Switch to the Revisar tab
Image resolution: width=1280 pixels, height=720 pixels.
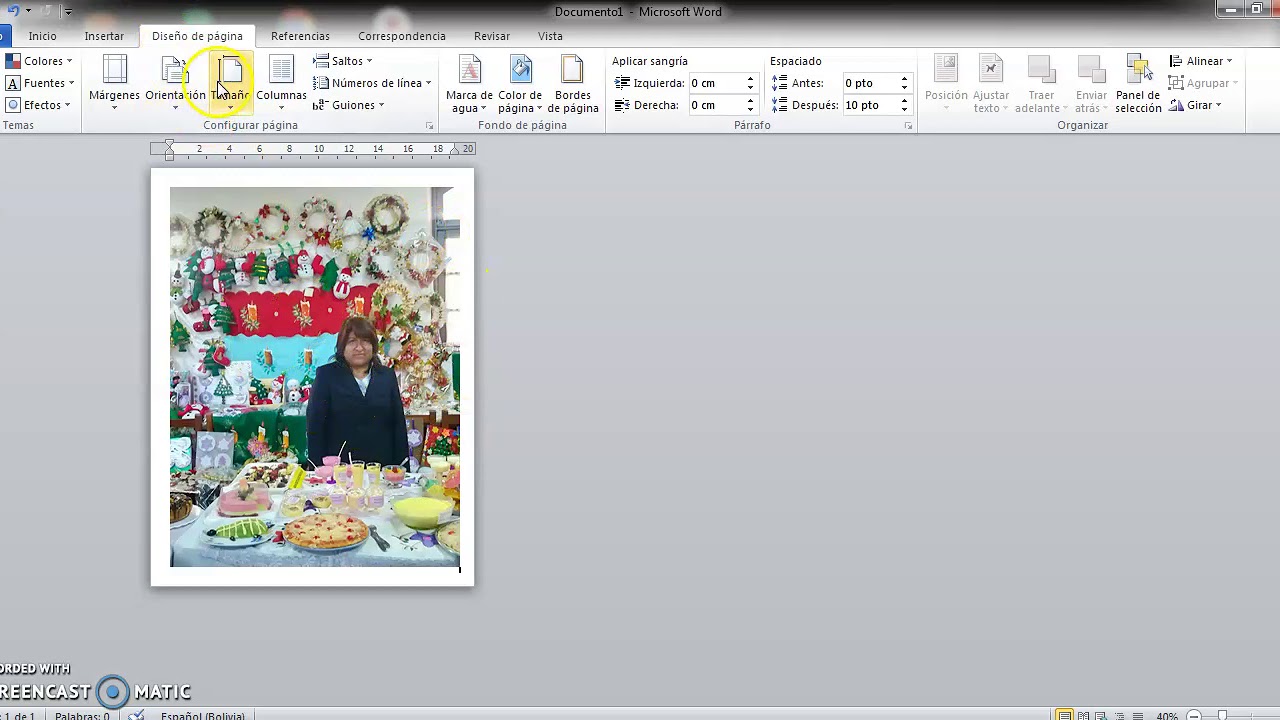click(492, 36)
